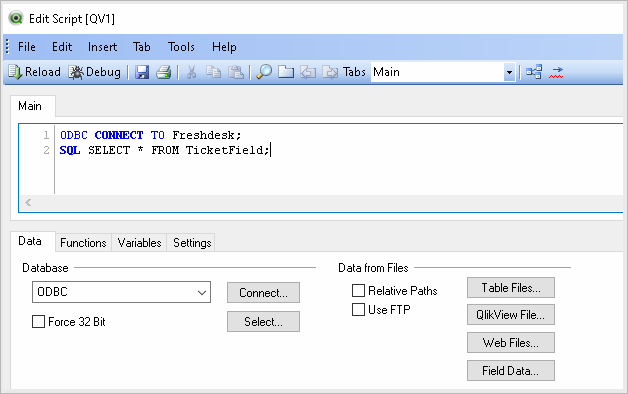Image resolution: width=628 pixels, height=394 pixels.
Task: Click the script editor's left scroll arrow
Action: pos(28,202)
